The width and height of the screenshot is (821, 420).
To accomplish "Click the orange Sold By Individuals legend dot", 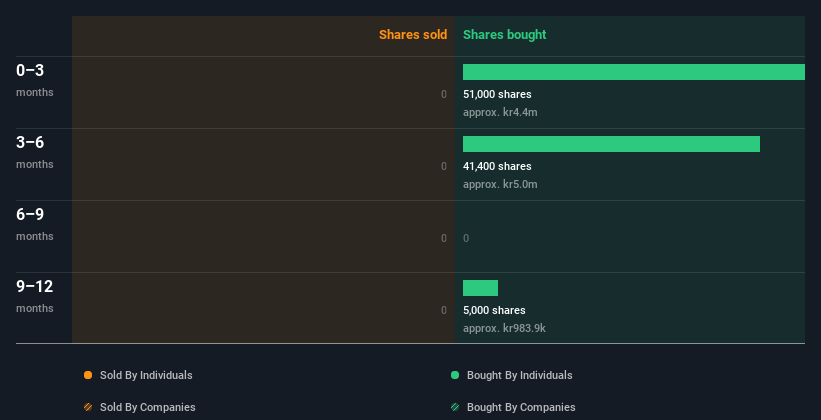I will pyautogui.click(x=88, y=375).
